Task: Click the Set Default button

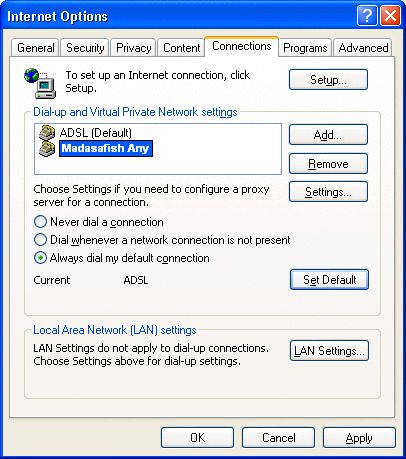Action: (x=329, y=280)
